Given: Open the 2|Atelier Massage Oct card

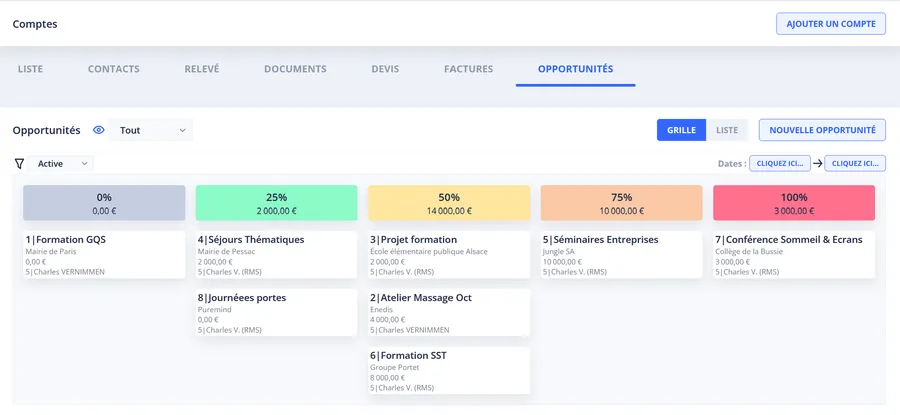Looking at the screenshot, I should point(449,313).
